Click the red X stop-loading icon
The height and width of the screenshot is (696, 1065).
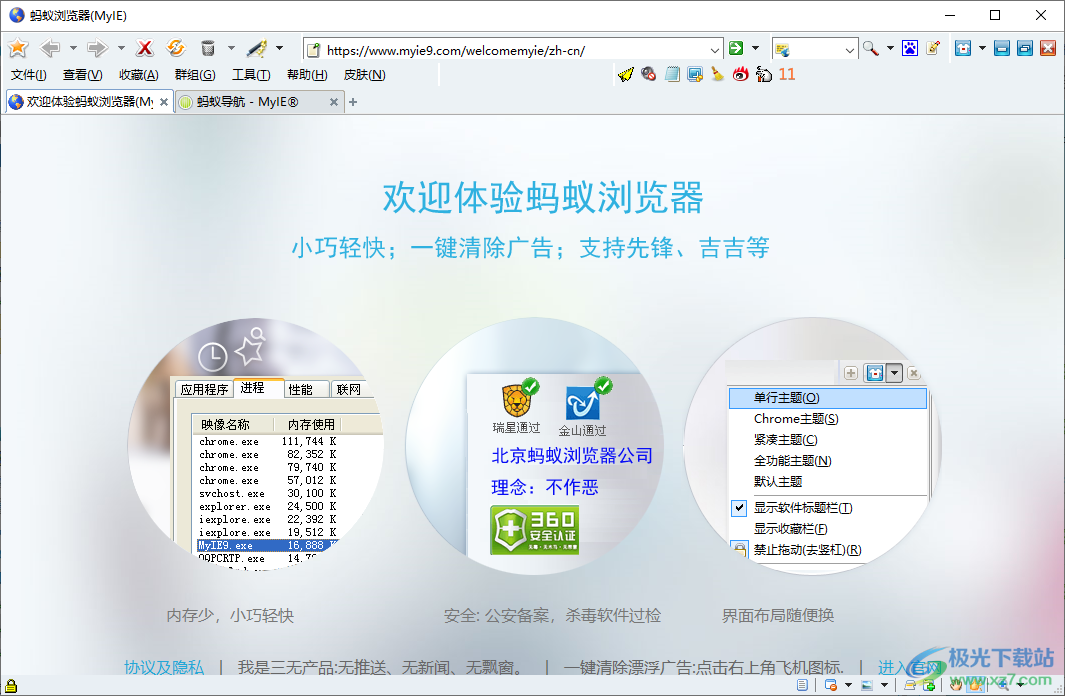click(x=144, y=47)
